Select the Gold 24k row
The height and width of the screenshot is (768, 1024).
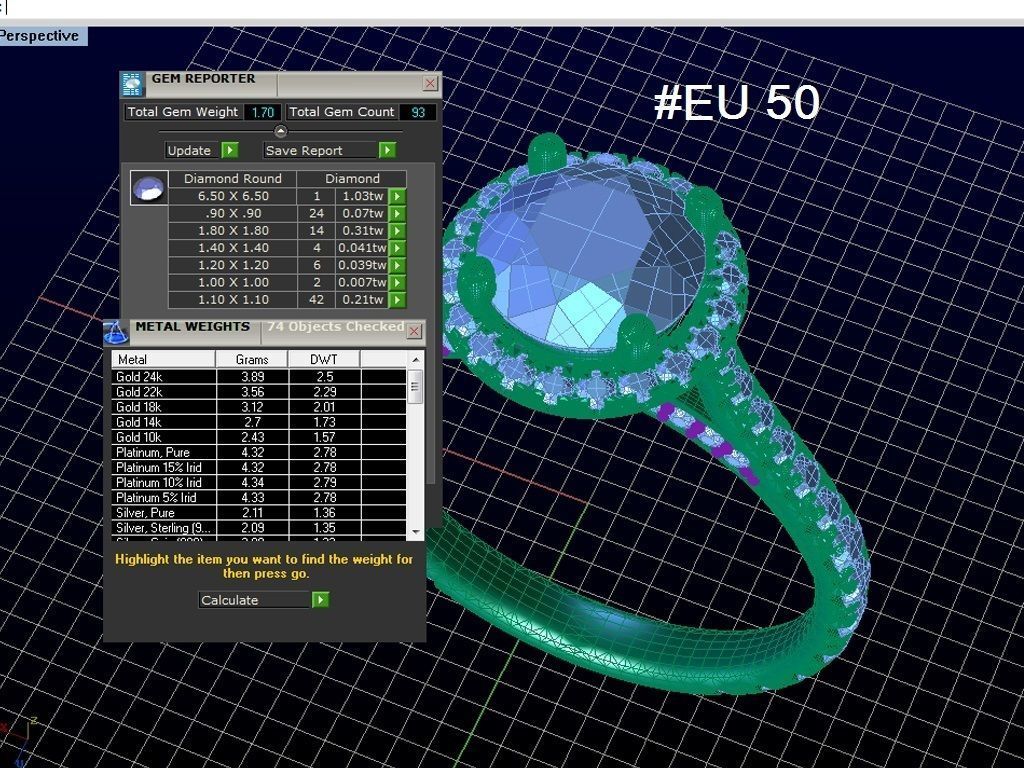259,377
